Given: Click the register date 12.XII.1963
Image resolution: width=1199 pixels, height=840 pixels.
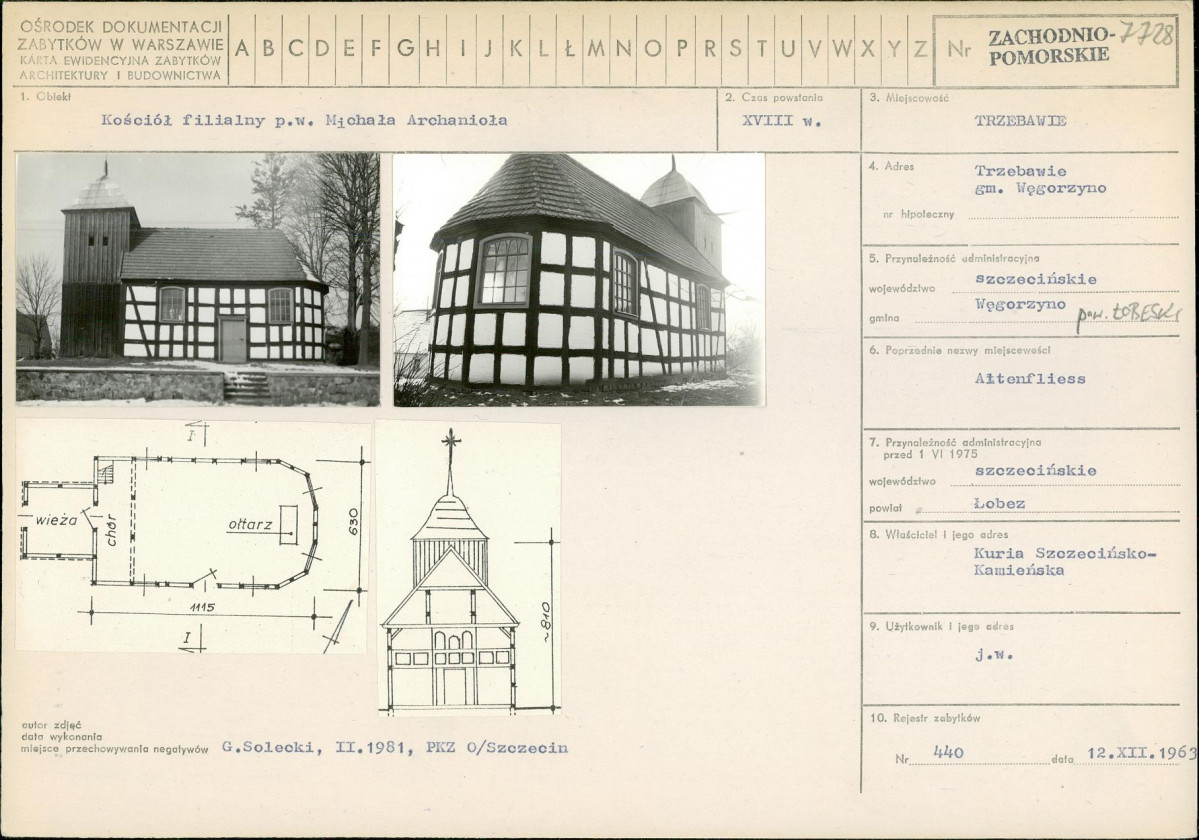Looking at the screenshot, I should point(1140,752).
